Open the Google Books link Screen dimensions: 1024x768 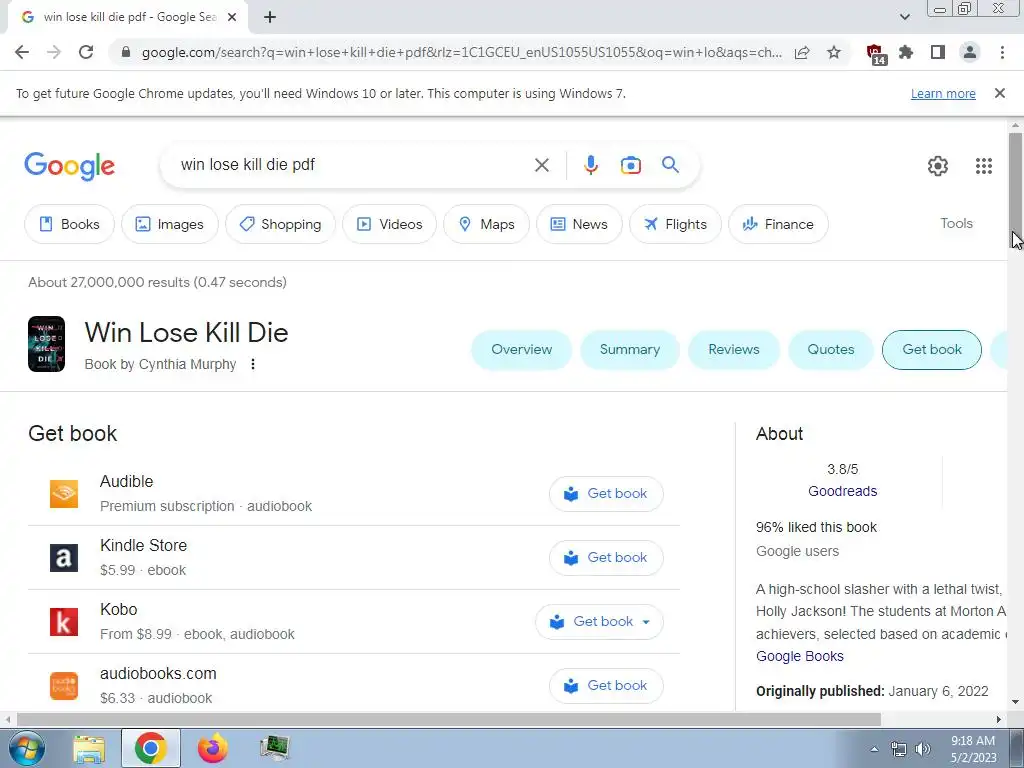tap(799, 656)
